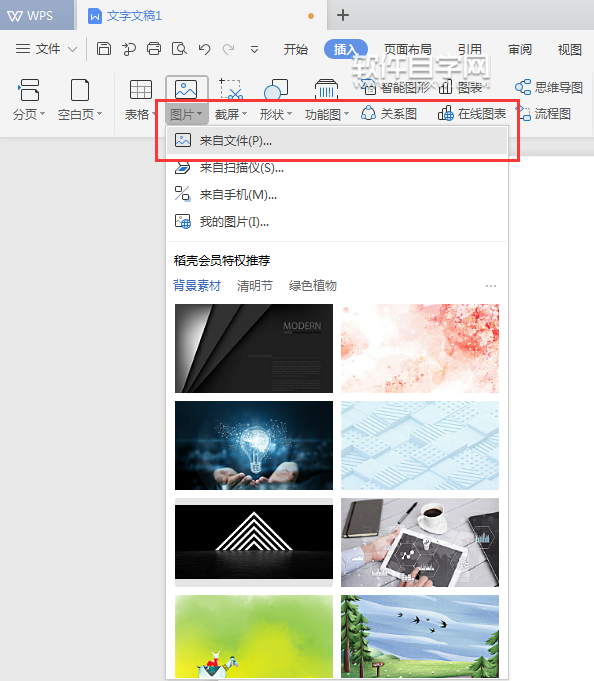Open a new tab with the plus button

343,16
